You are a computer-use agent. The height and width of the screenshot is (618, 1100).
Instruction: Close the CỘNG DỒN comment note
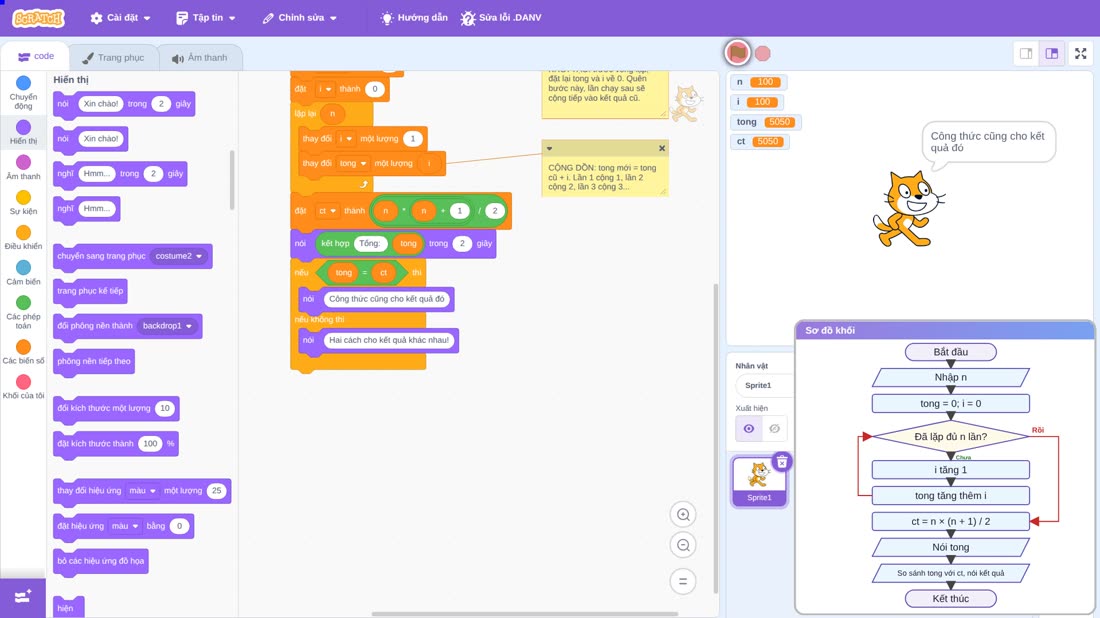pyautogui.click(x=662, y=148)
